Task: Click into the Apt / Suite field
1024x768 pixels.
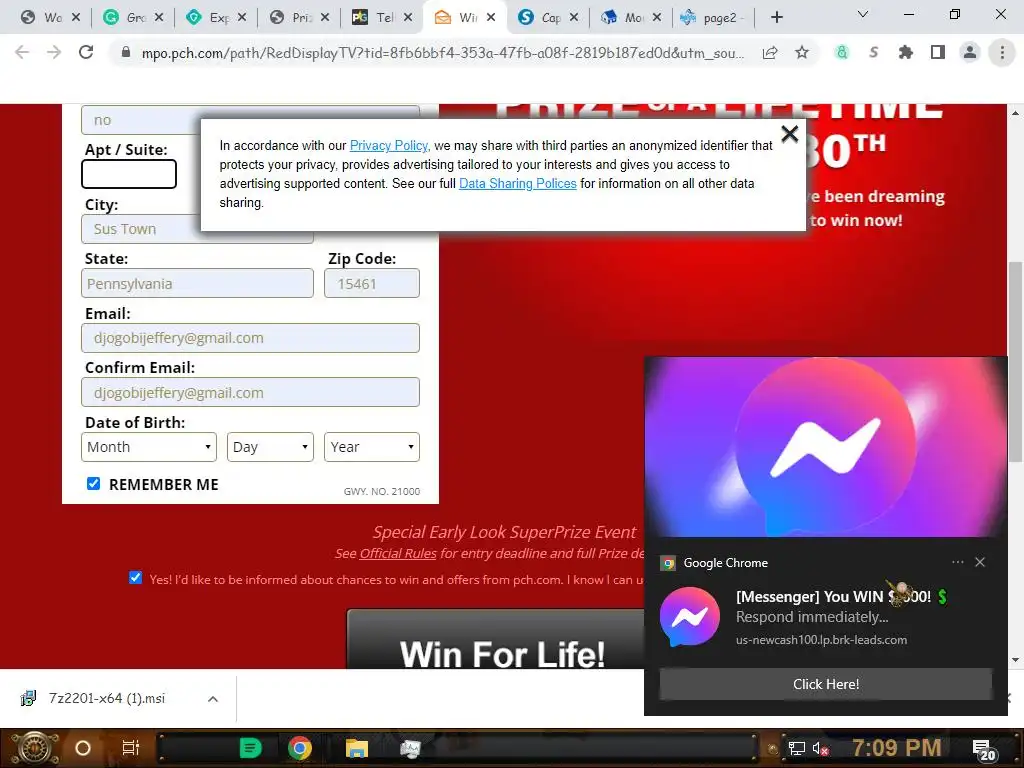Action: (x=129, y=174)
